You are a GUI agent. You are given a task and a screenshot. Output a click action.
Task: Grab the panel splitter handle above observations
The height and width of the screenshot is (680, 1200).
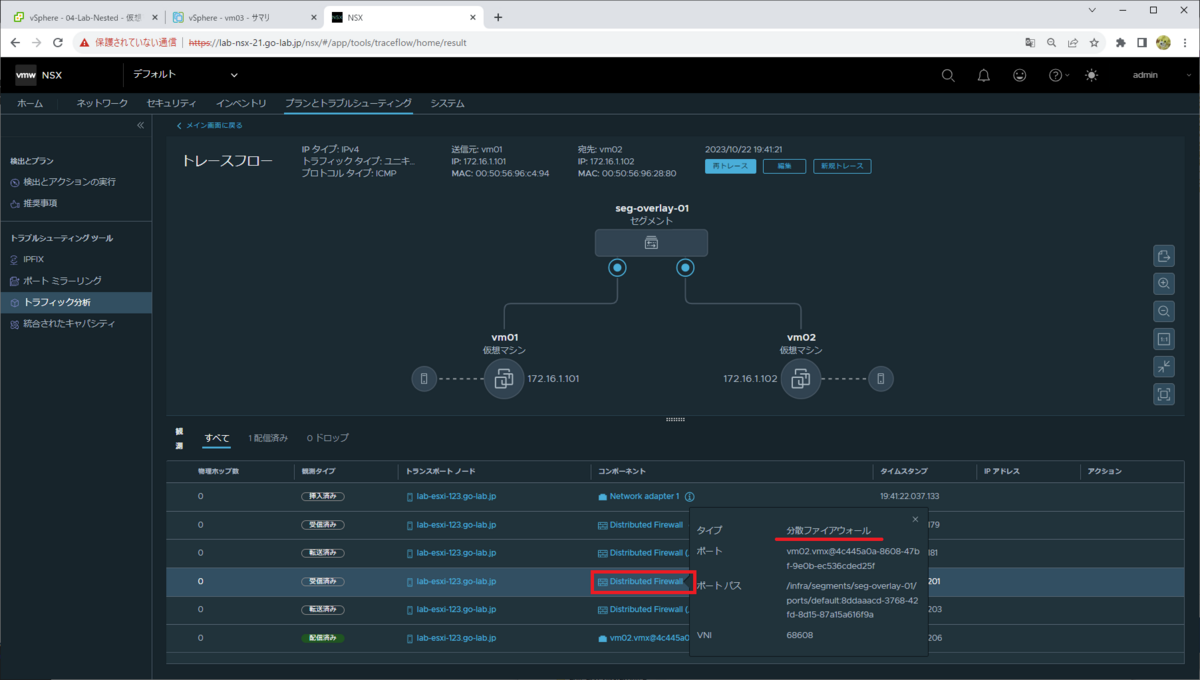coord(675,420)
